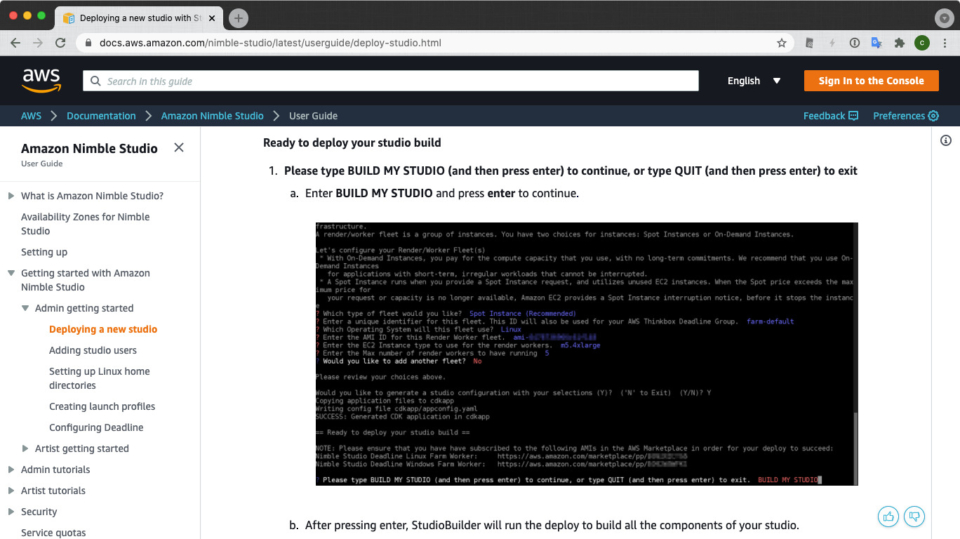Open Setting up Linux home directories

pos(99,378)
